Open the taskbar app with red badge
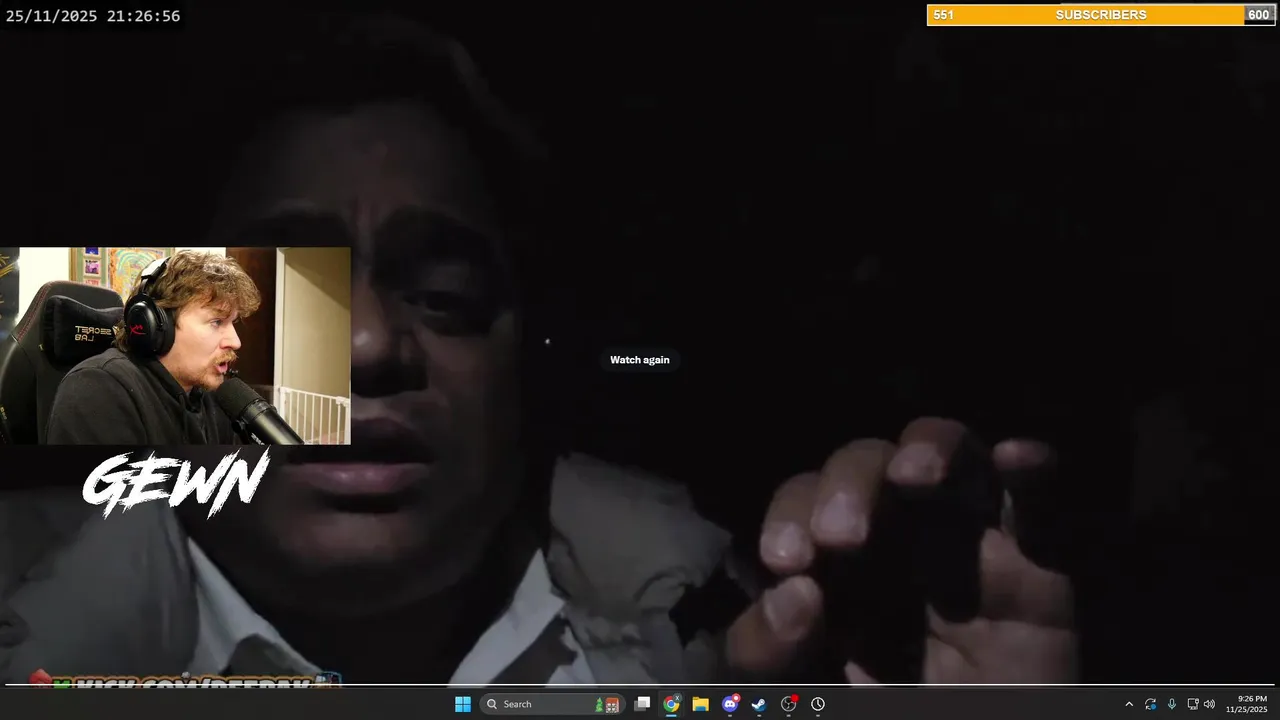Image resolution: width=1280 pixels, height=720 pixels. tap(788, 704)
